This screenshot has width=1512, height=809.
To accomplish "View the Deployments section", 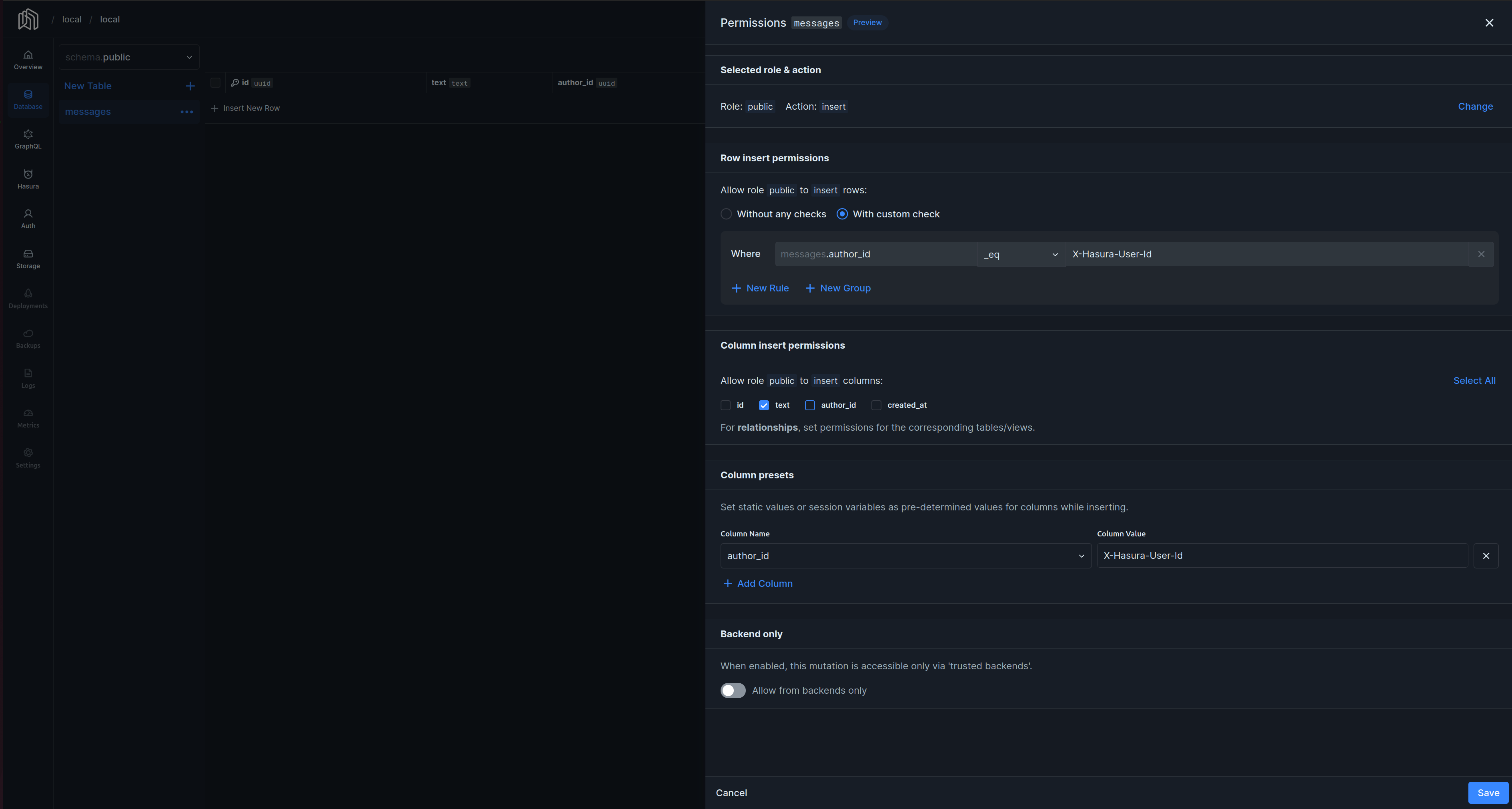I will point(28,298).
